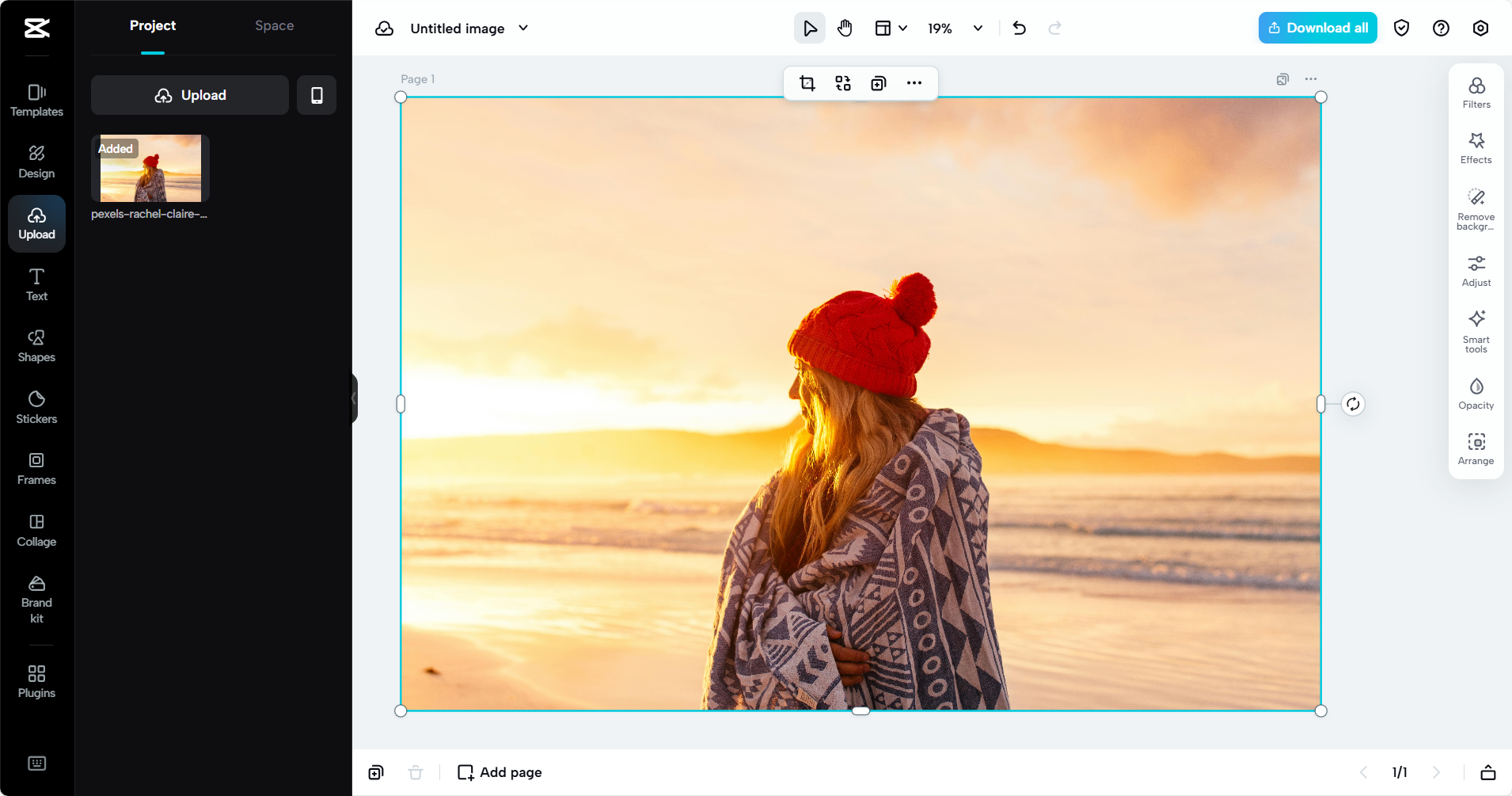Expand the Untitled image title dropdown
Image resolution: width=1512 pixels, height=796 pixels.
tap(523, 29)
